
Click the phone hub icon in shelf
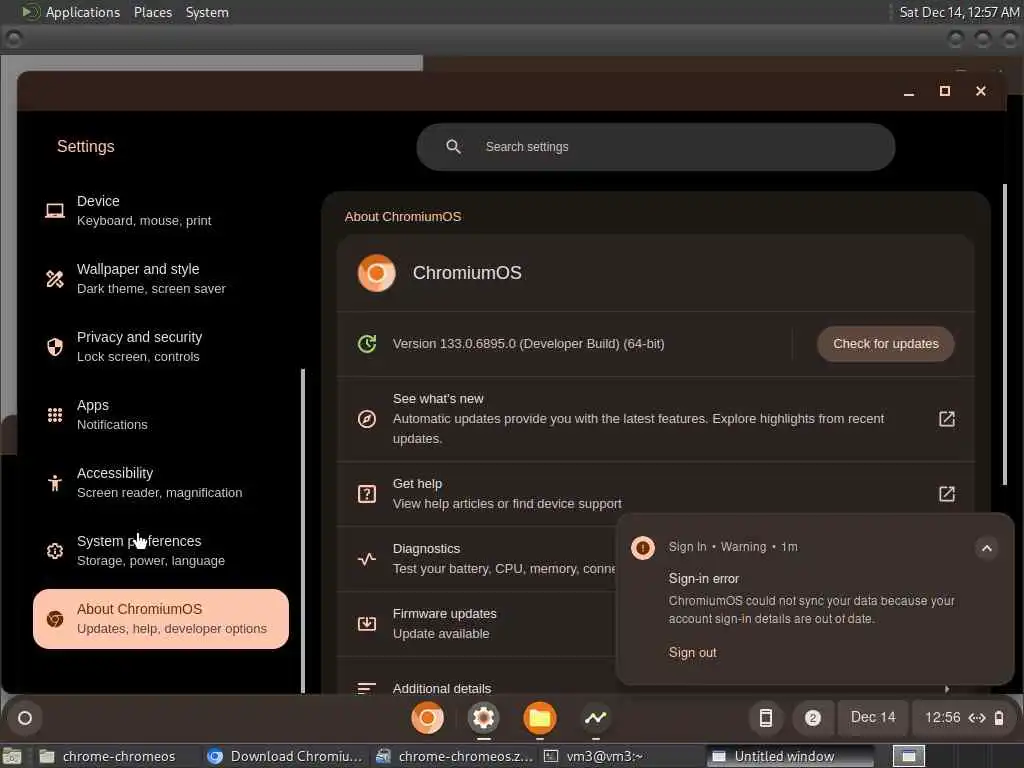click(x=765, y=718)
